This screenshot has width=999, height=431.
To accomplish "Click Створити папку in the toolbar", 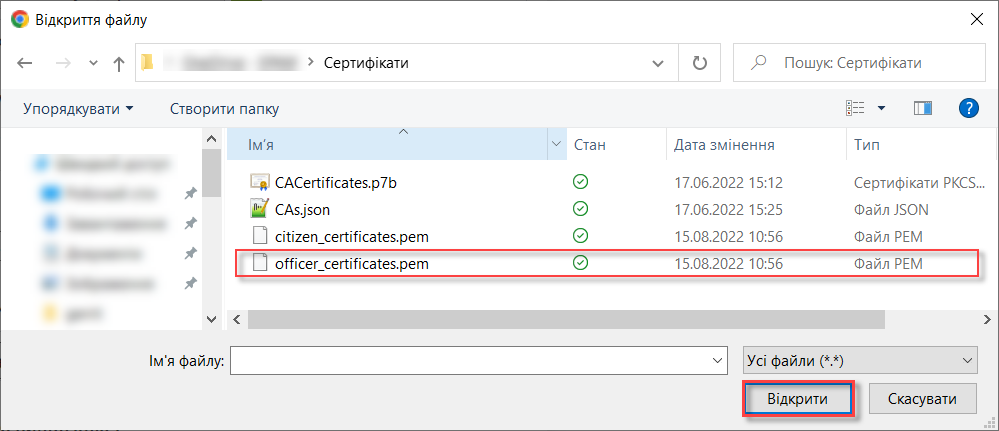I will (224, 109).
